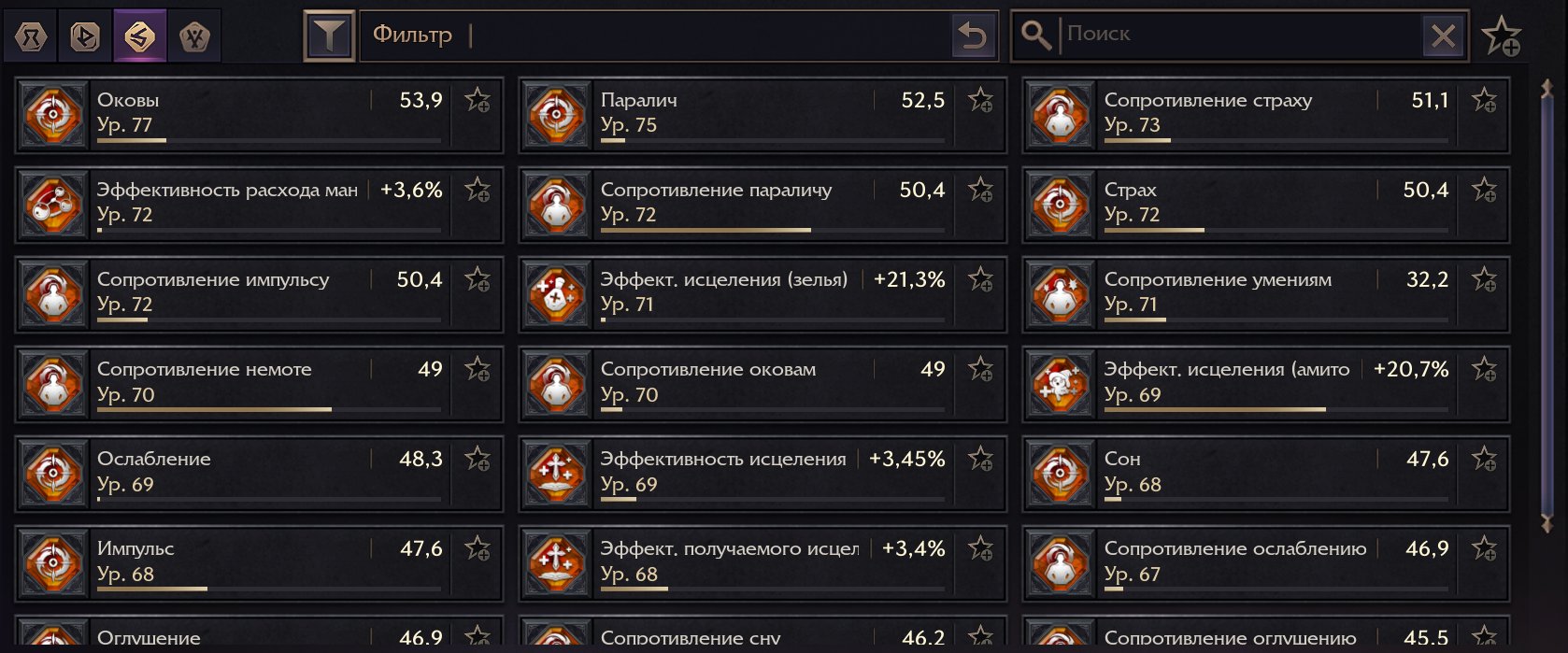Open the second category tab

(85, 36)
